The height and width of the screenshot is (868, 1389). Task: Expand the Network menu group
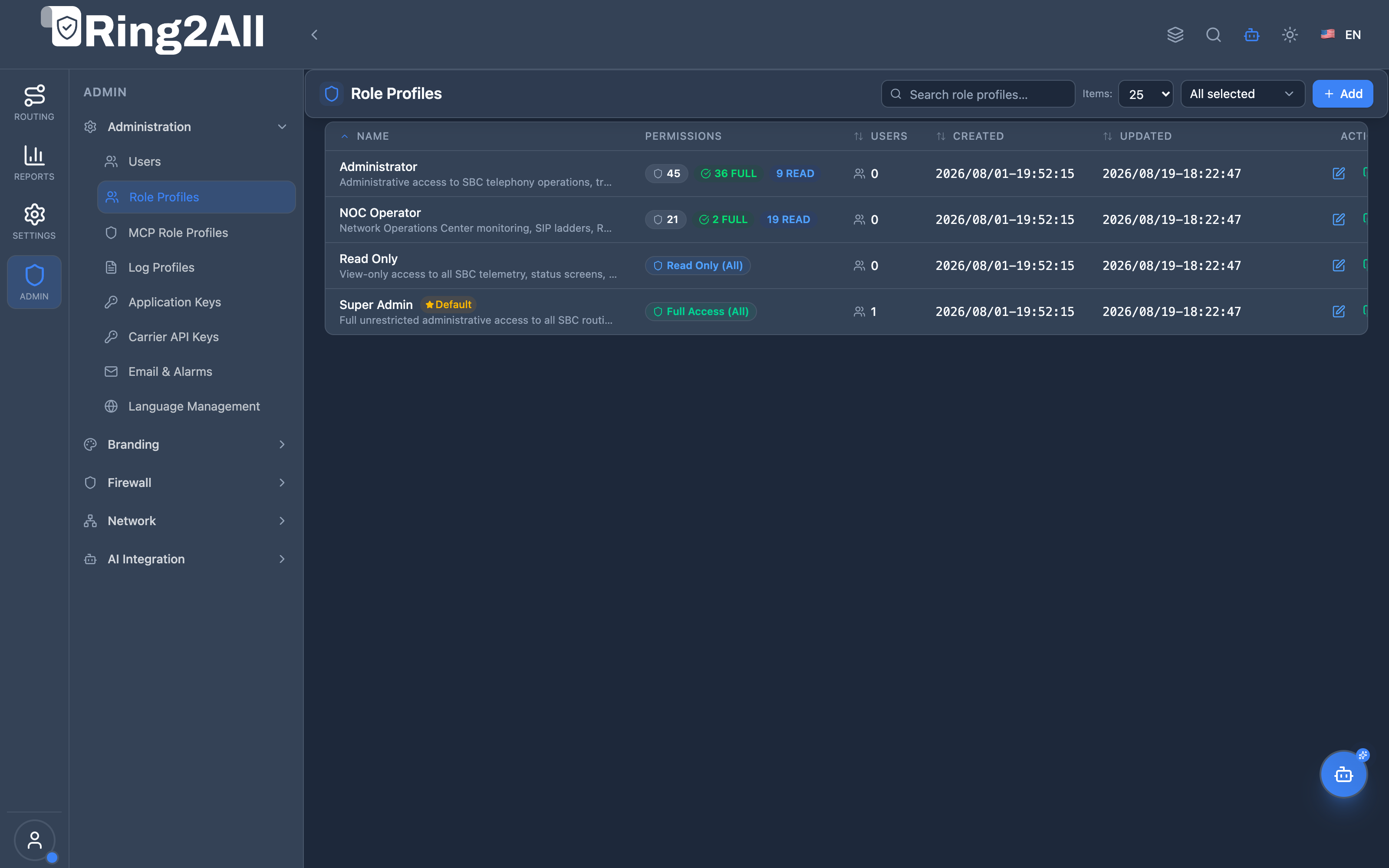(x=185, y=521)
